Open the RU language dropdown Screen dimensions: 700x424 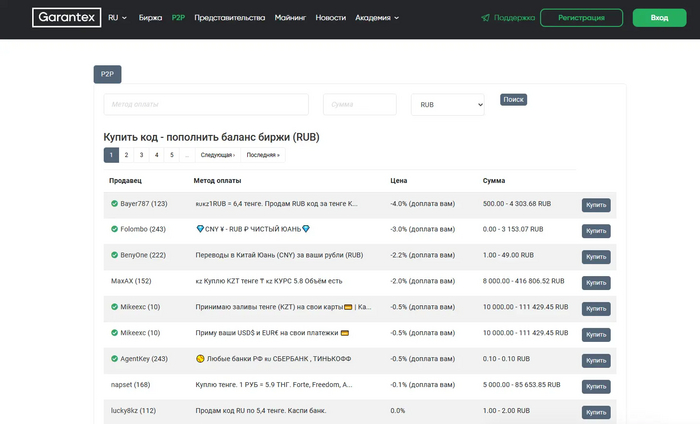click(x=117, y=18)
